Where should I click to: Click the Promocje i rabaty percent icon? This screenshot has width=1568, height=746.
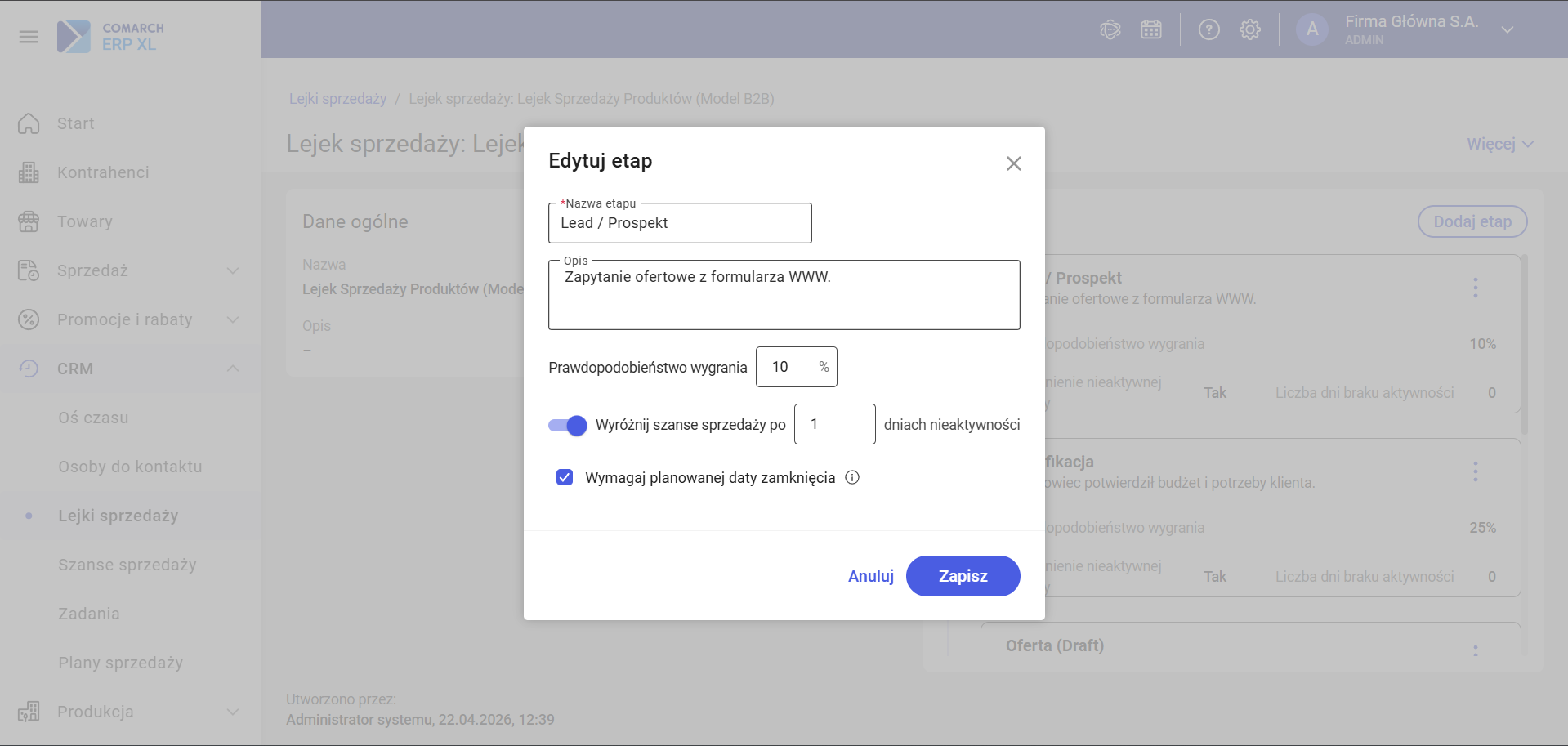tap(29, 319)
